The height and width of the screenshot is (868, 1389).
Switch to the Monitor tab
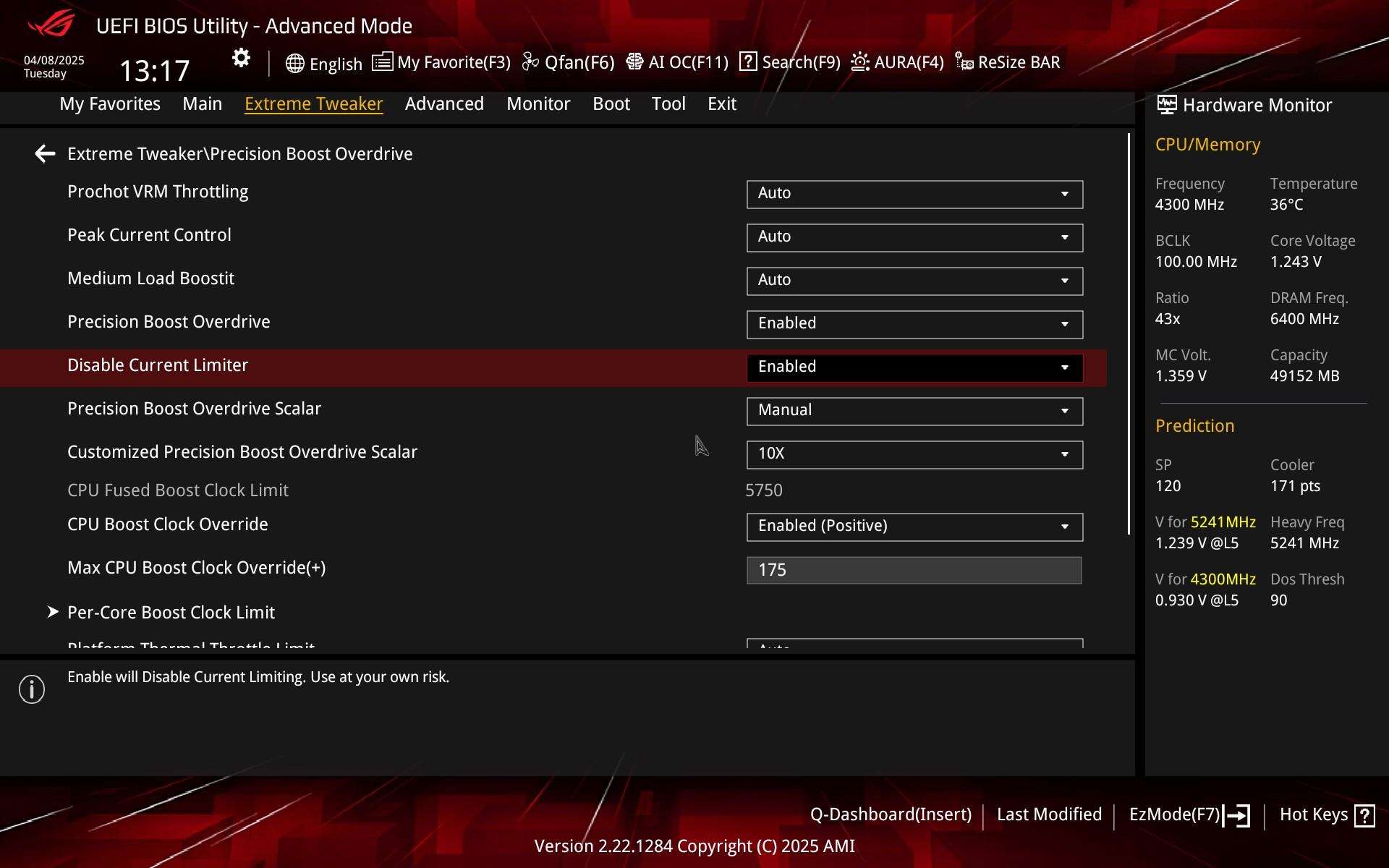[x=538, y=104]
